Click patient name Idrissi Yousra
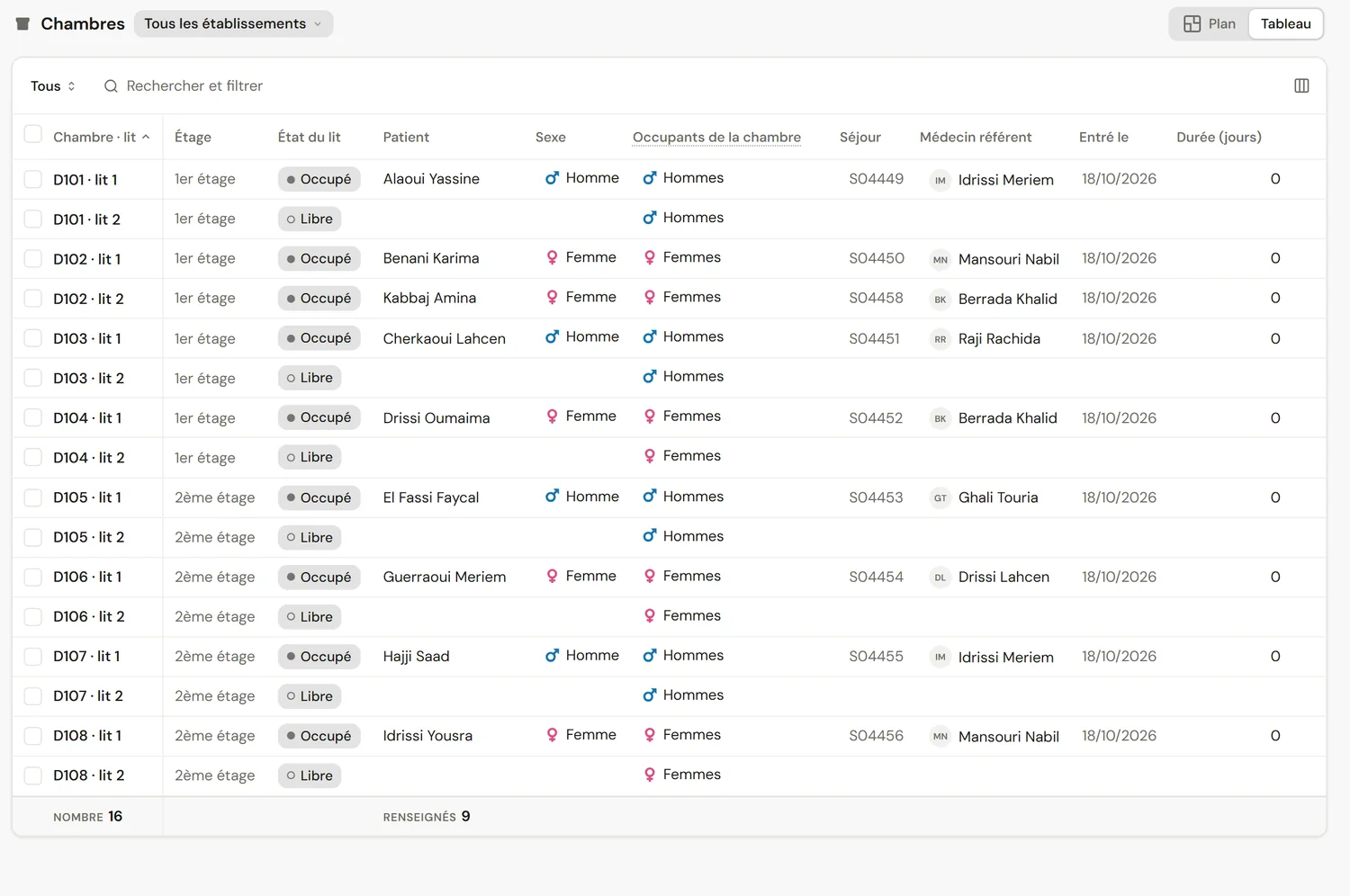Image resolution: width=1350 pixels, height=896 pixels. (x=427, y=736)
